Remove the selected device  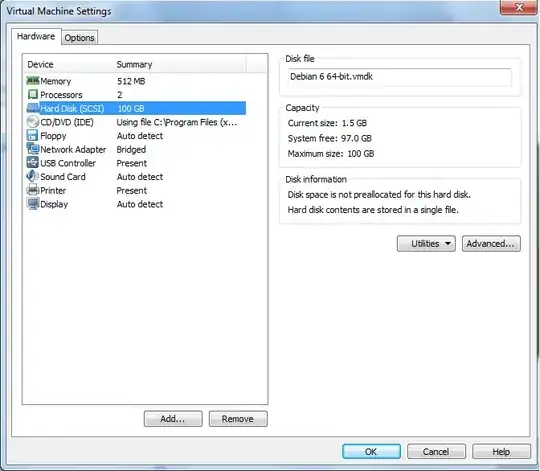(238, 419)
